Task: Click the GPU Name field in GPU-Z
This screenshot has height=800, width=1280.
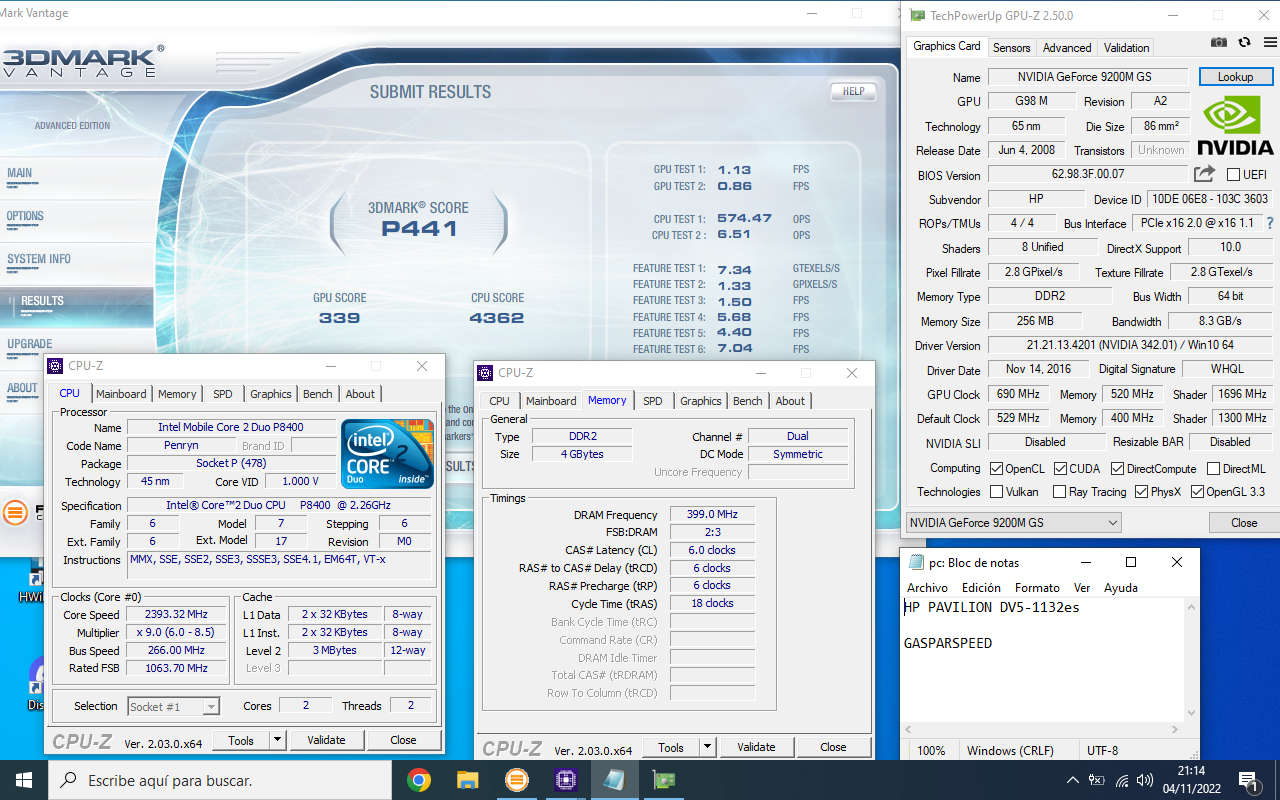Action: point(1088,77)
